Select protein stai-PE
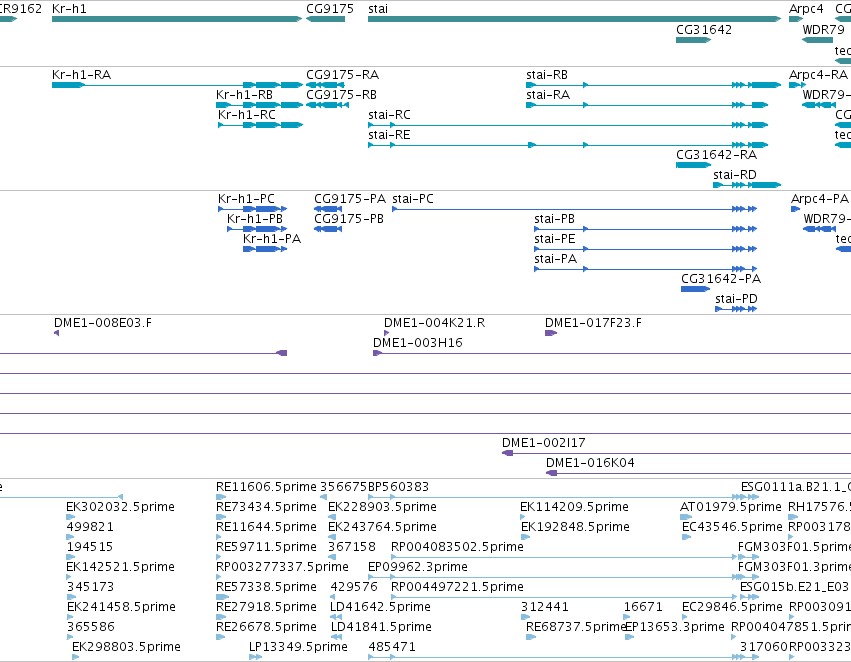Image resolution: width=851 pixels, height=662 pixels. pyautogui.click(x=645, y=249)
